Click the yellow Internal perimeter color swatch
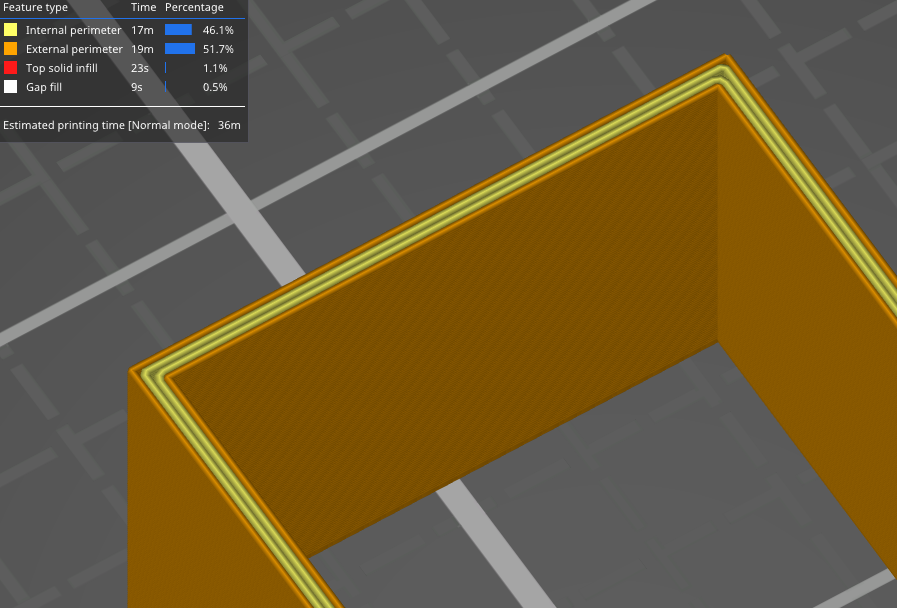897x608 pixels. [10, 30]
